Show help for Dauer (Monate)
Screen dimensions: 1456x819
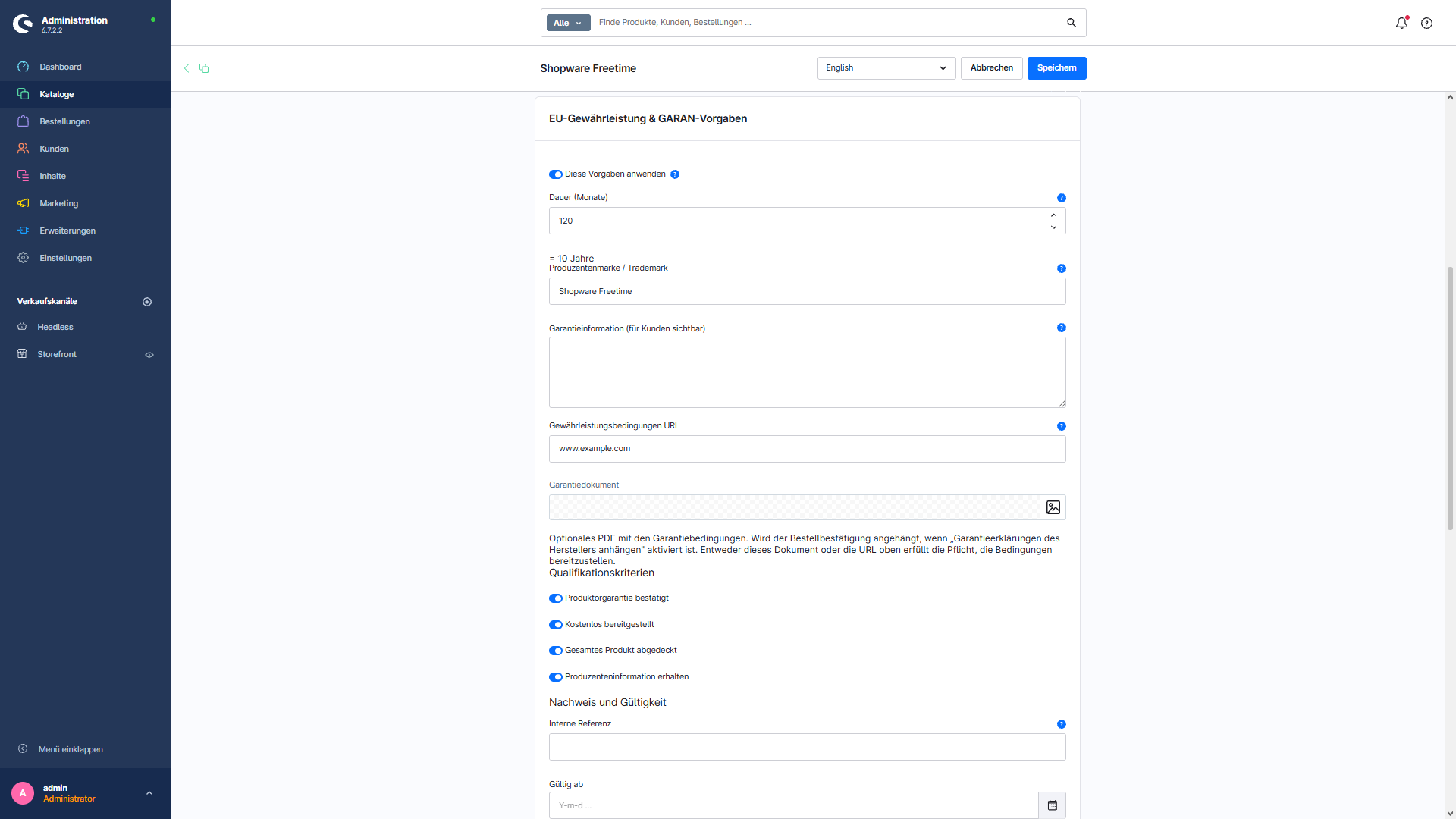1062,198
